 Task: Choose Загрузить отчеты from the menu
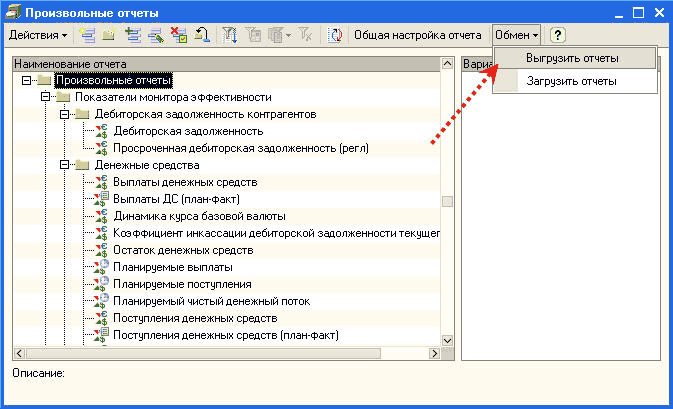(571, 81)
